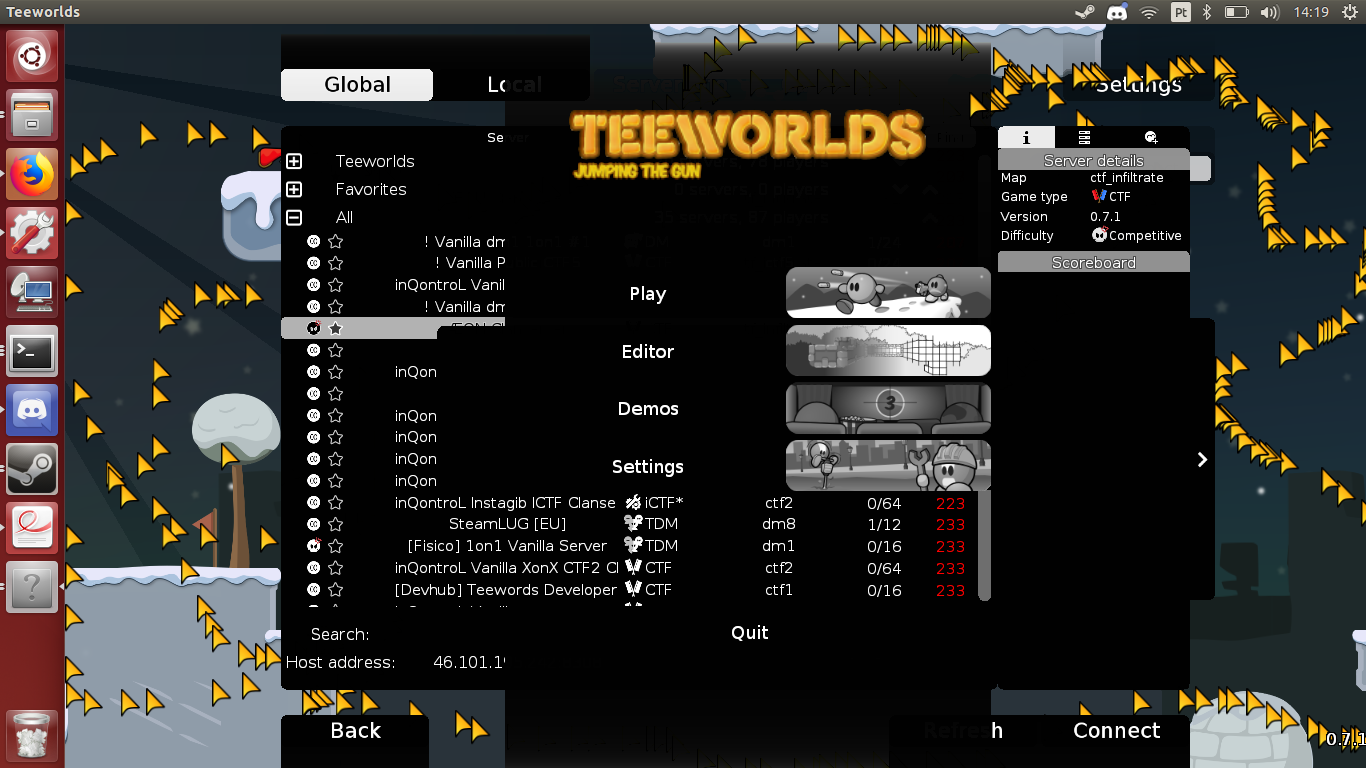Click the skull level icon of the highlighted server row

click(x=313, y=328)
